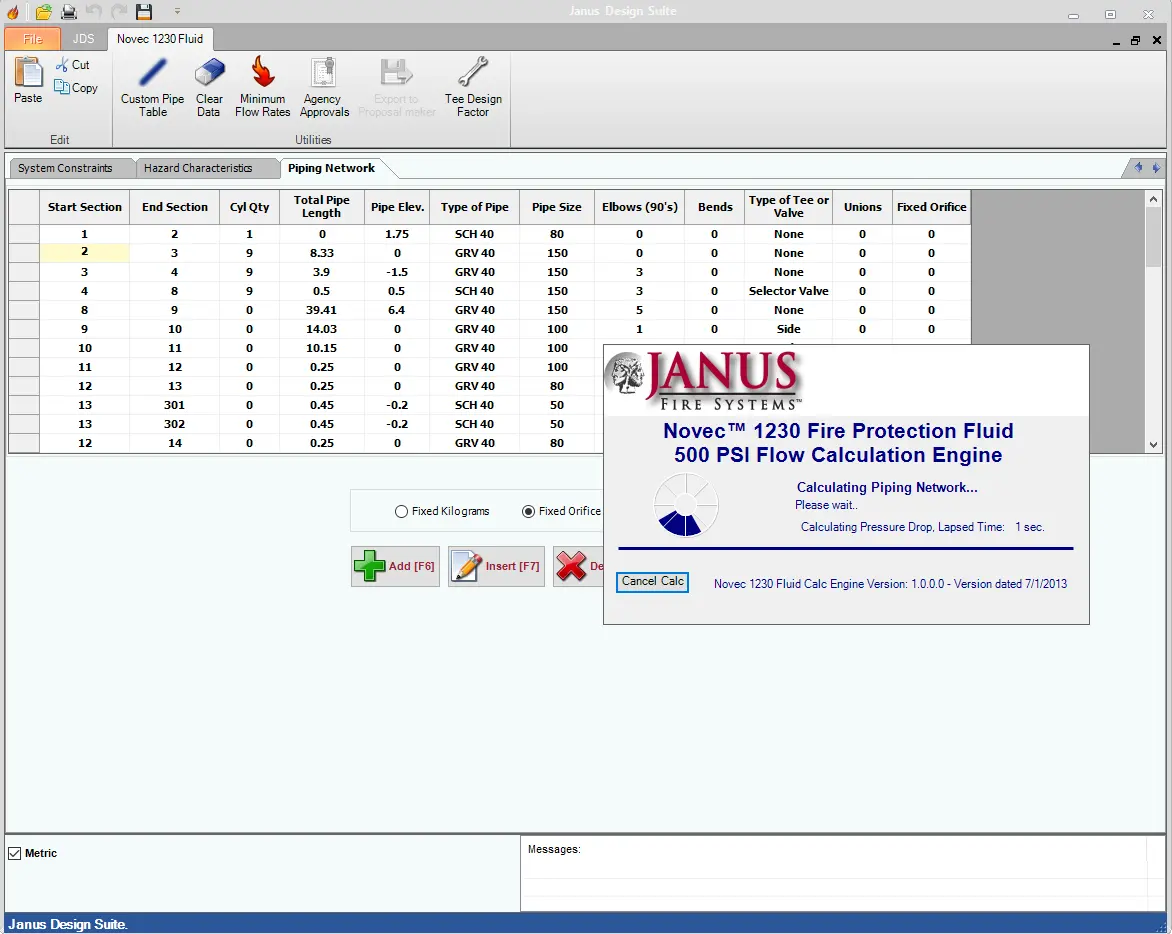Click the "1.75" pipe elevation cell

pyautogui.click(x=397, y=234)
